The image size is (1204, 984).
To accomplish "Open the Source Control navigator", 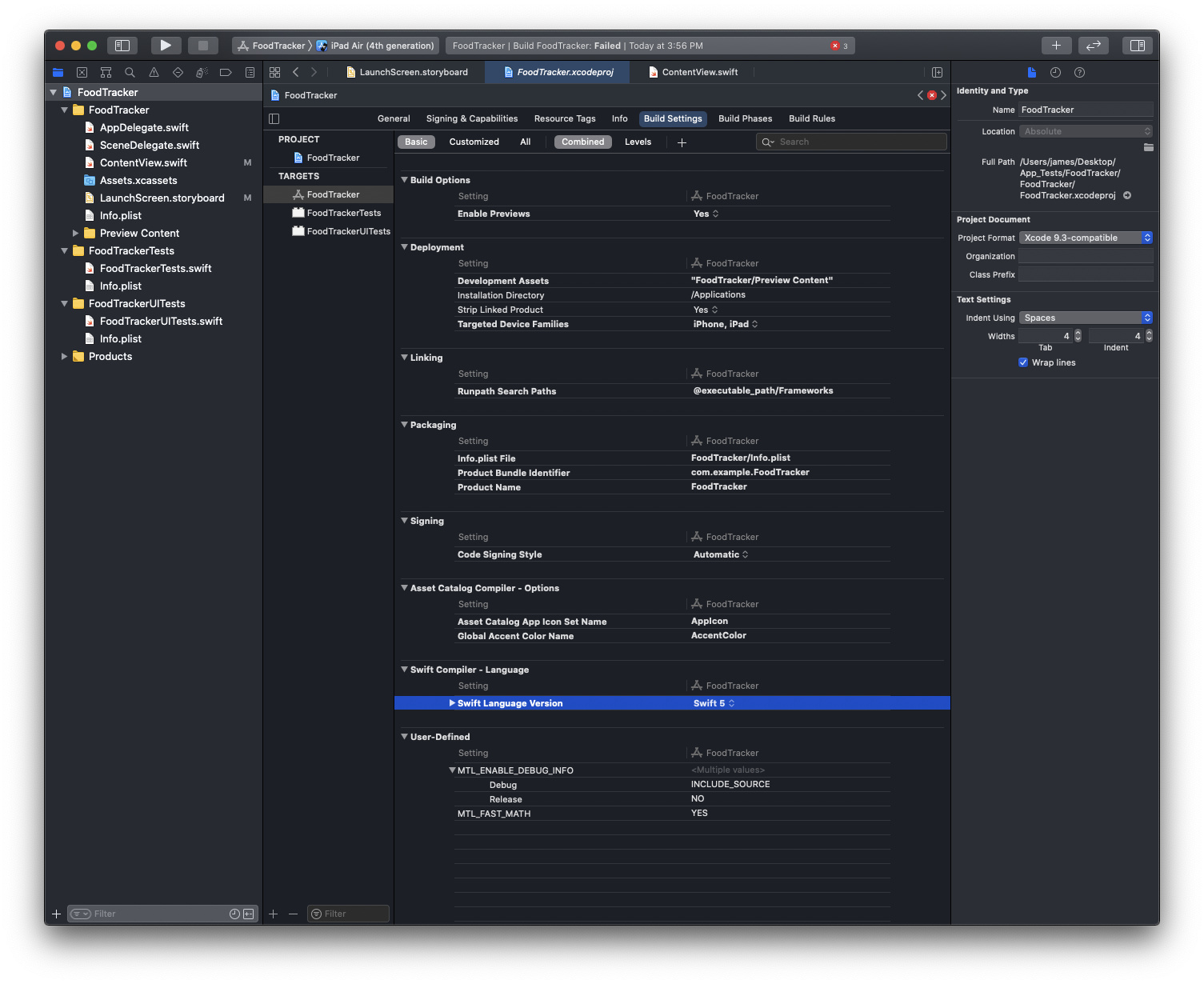I will pos(82,72).
